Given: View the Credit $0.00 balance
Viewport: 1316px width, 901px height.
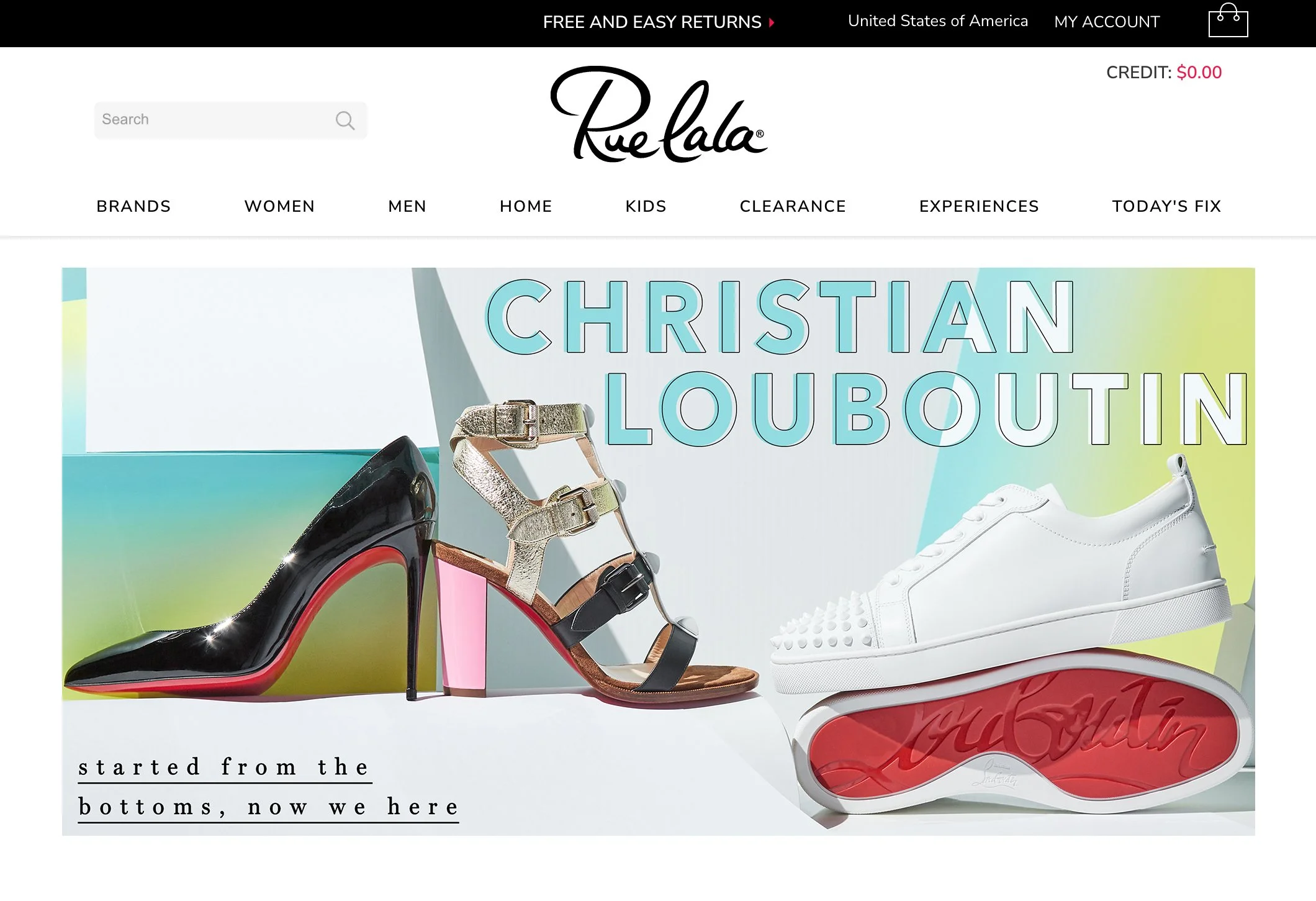Looking at the screenshot, I should click(1164, 73).
